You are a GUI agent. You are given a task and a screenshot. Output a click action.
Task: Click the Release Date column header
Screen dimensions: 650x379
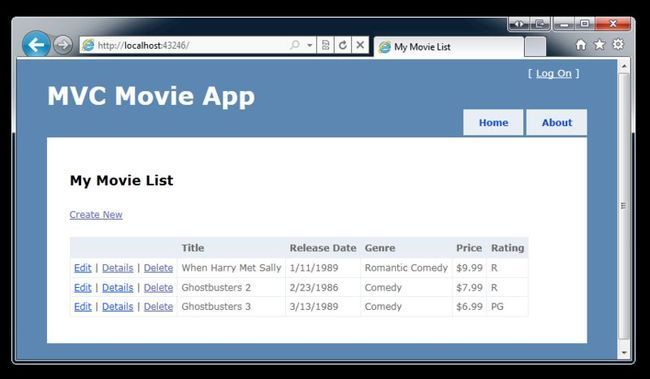point(323,248)
